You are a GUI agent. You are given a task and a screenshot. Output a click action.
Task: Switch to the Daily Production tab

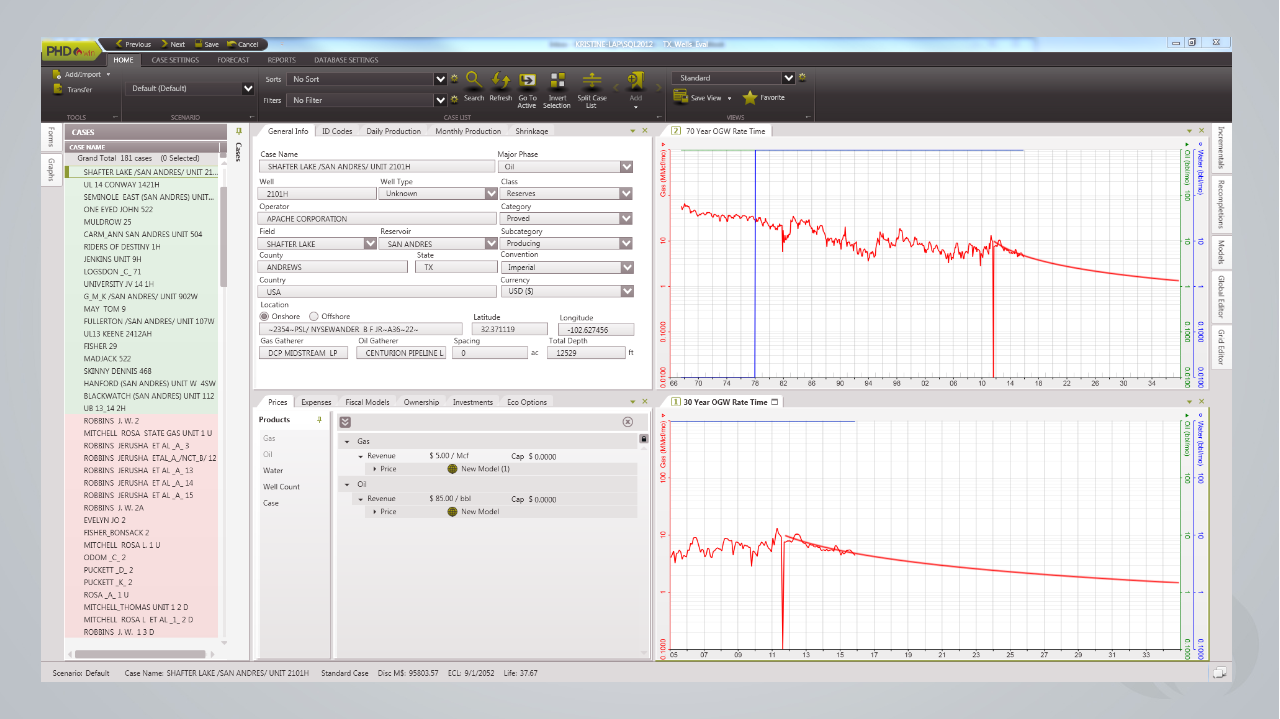pos(394,132)
